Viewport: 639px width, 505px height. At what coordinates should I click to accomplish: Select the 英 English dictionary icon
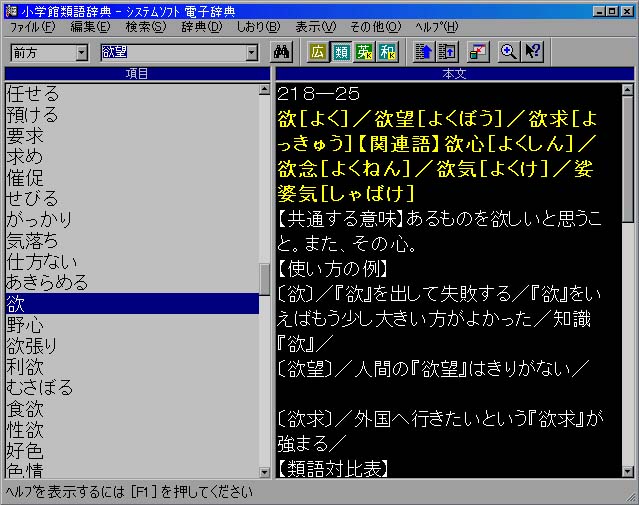pyautogui.click(x=363, y=52)
